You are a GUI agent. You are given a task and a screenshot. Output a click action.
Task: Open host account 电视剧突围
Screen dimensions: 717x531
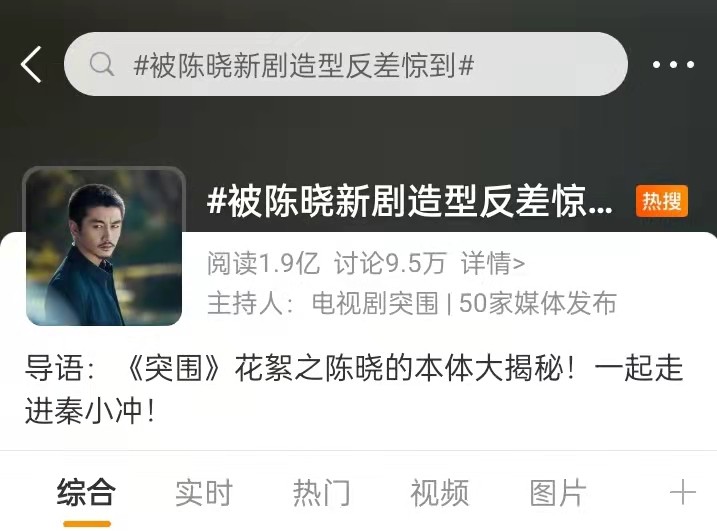click(x=375, y=303)
